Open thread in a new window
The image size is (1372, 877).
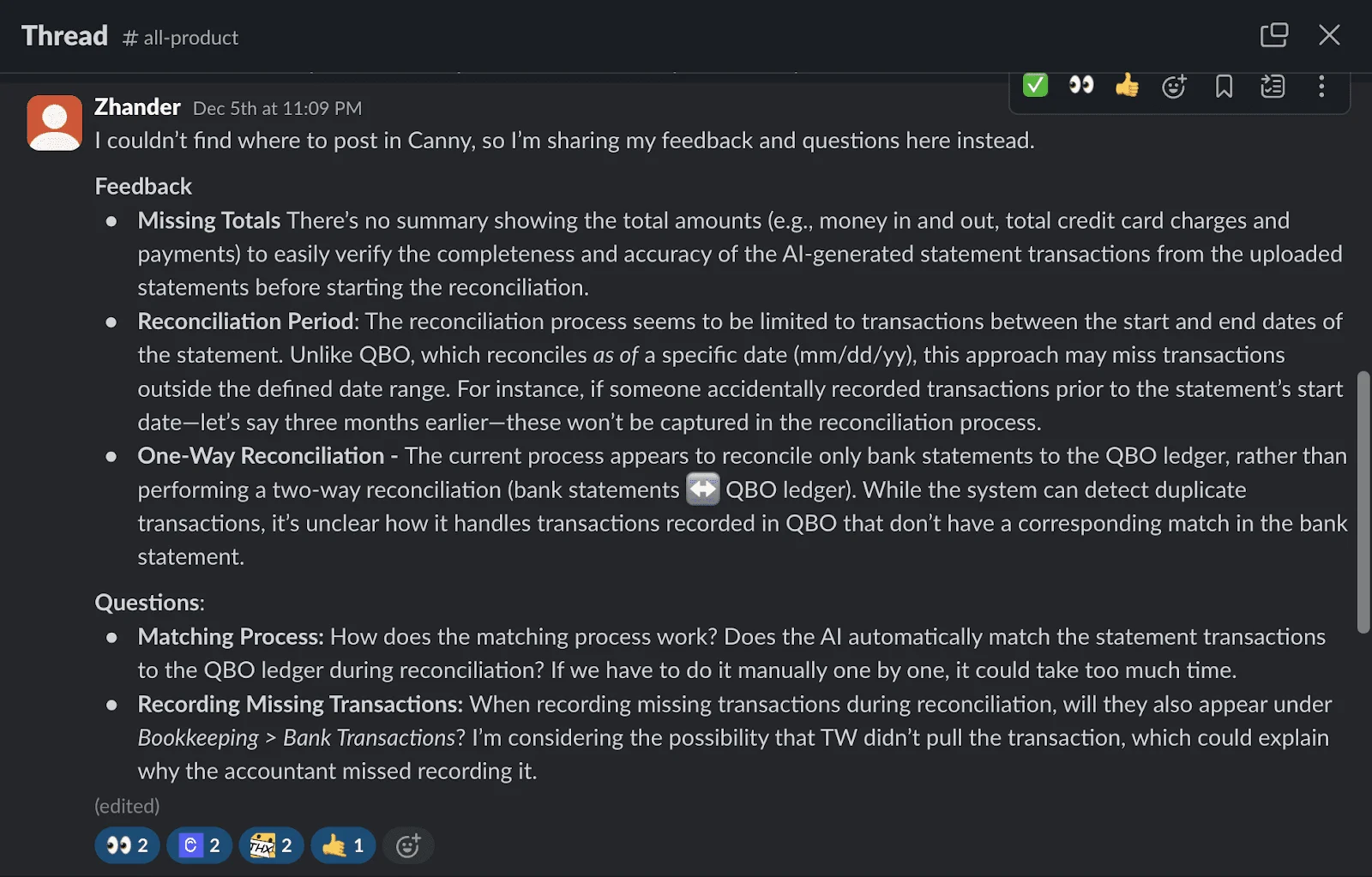point(1274,35)
